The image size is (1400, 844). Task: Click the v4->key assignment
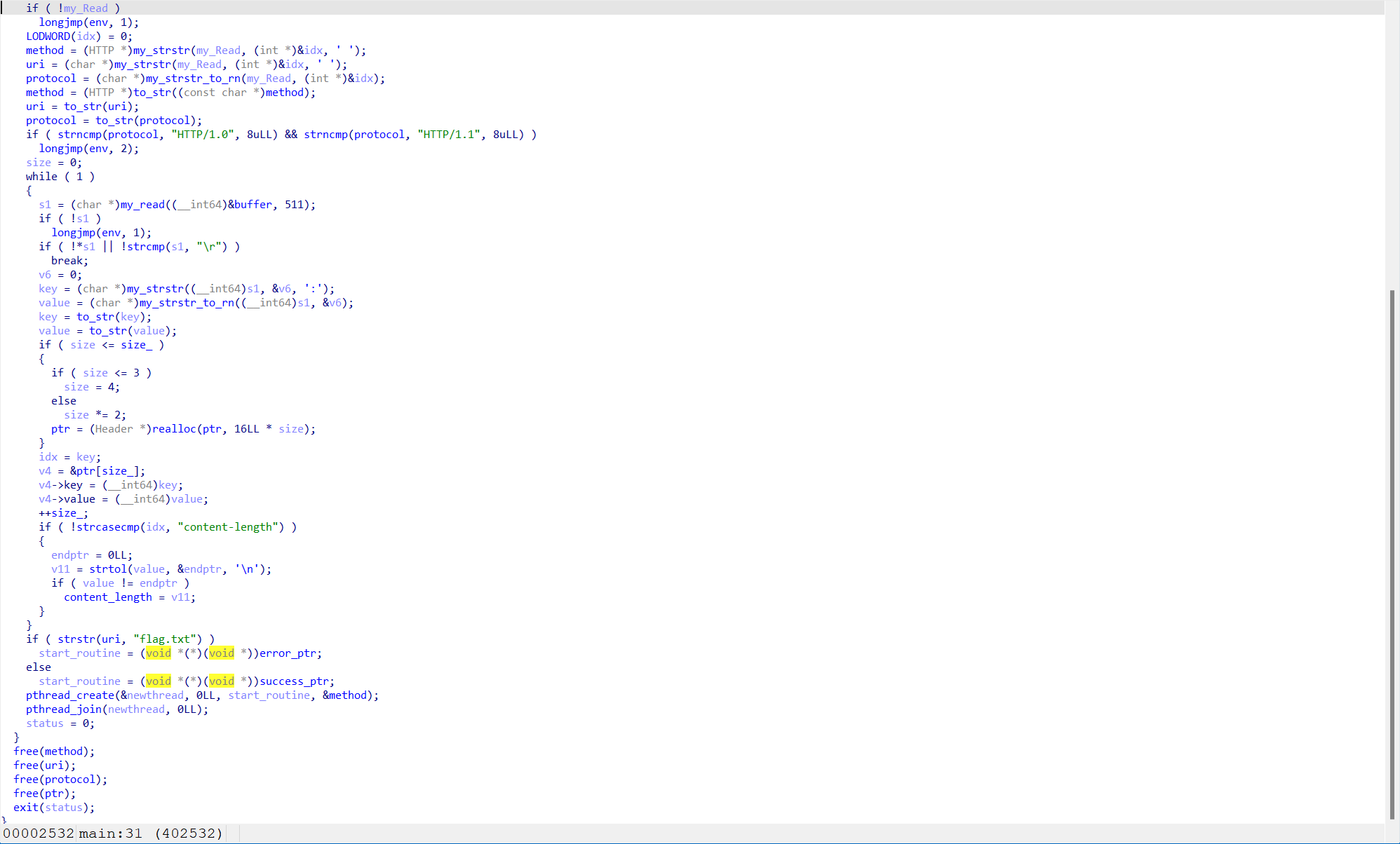(x=111, y=485)
